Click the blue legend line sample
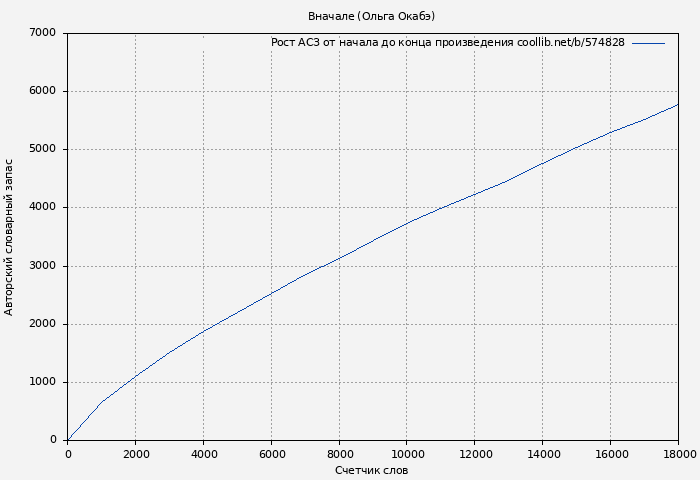Screen dimensions: 700x480 coord(648,43)
